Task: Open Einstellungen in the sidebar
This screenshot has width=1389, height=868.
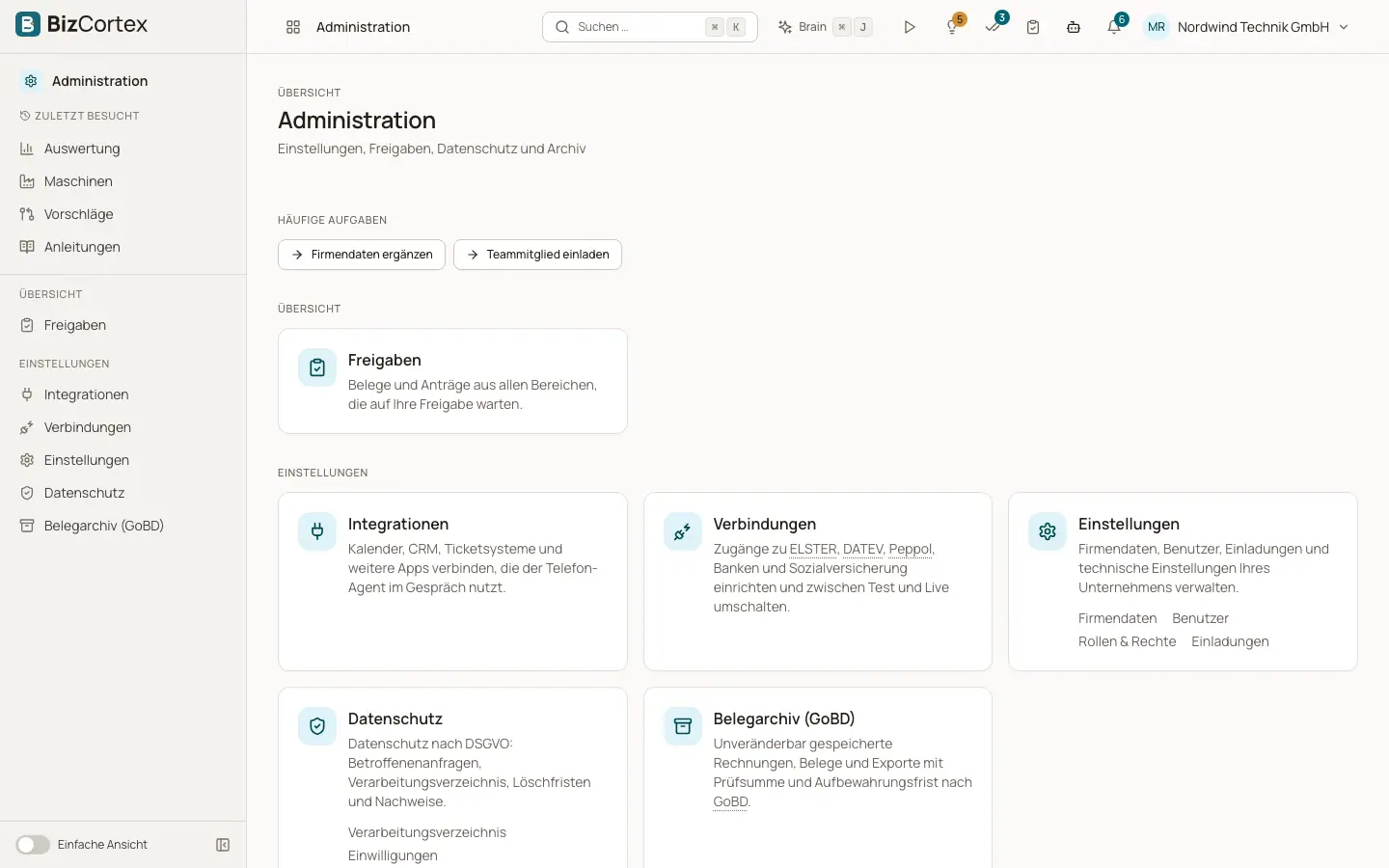Action: pyautogui.click(x=123, y=460)
